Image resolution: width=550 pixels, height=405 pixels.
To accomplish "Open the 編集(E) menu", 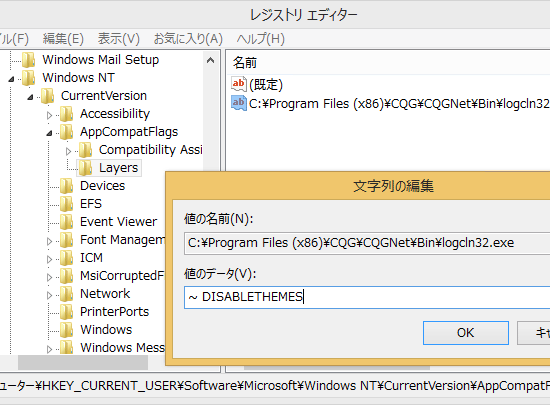I will pyautogui.click(x=63, y=39).
